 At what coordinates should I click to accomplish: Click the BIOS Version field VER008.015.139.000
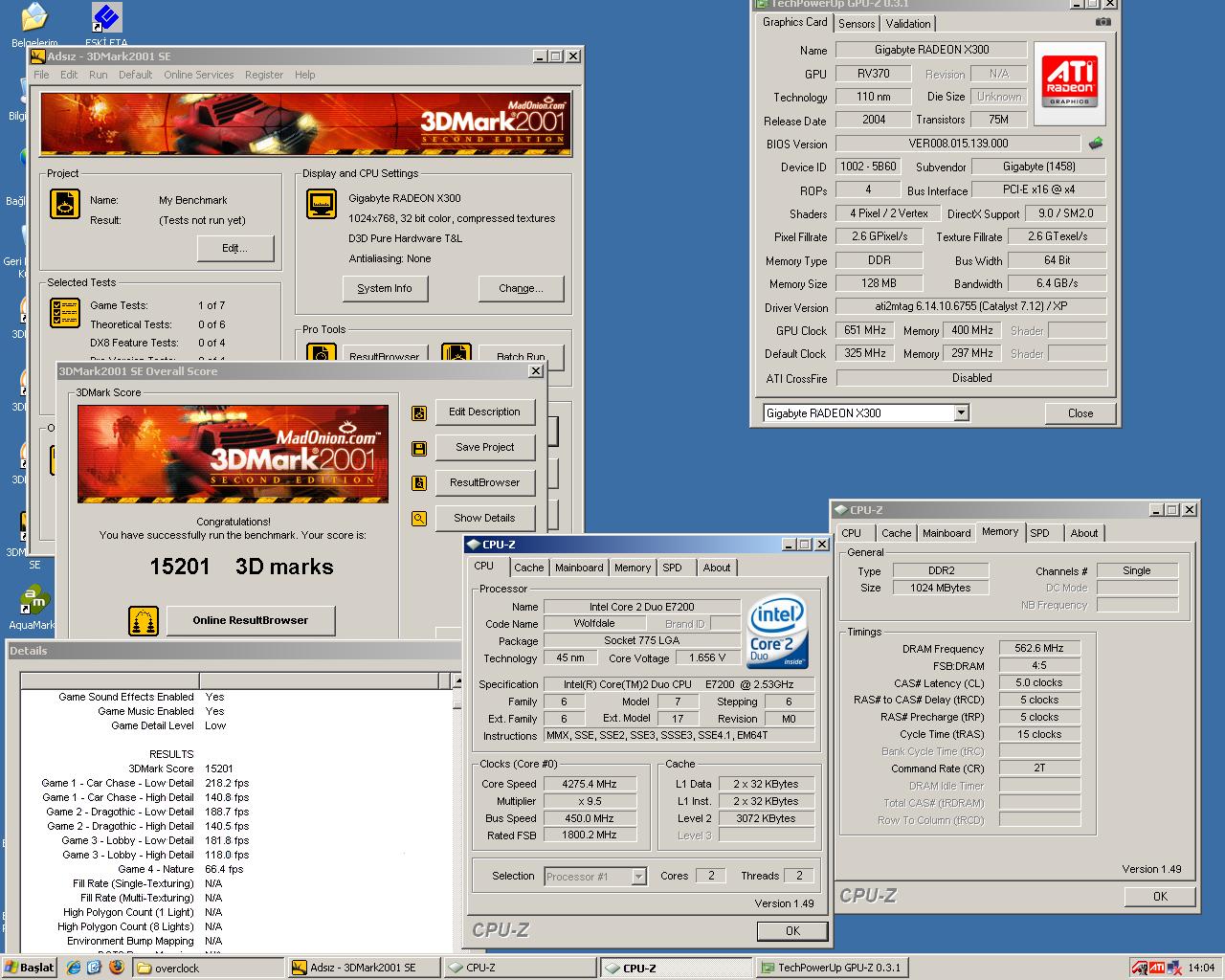pyautogui.click(x=958, y=144)
